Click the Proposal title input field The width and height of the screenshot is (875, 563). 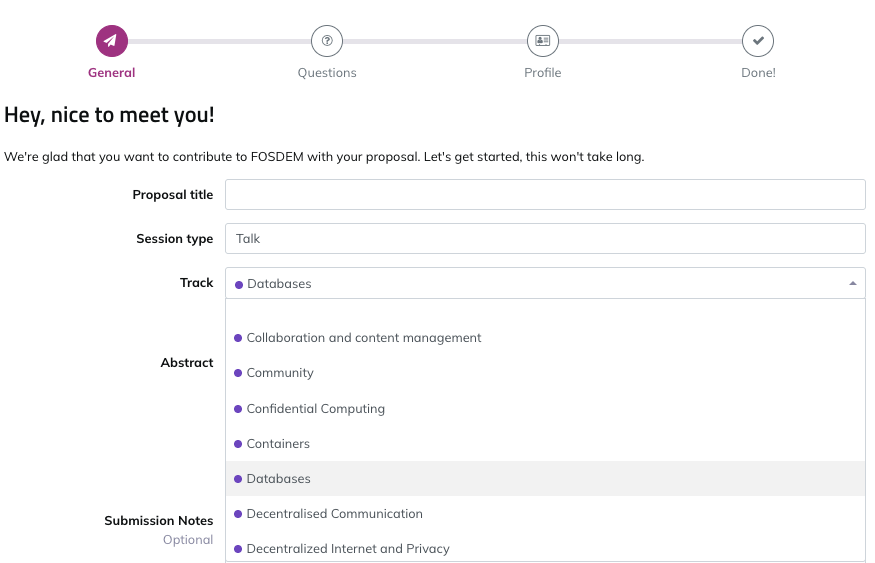(545, 195)
